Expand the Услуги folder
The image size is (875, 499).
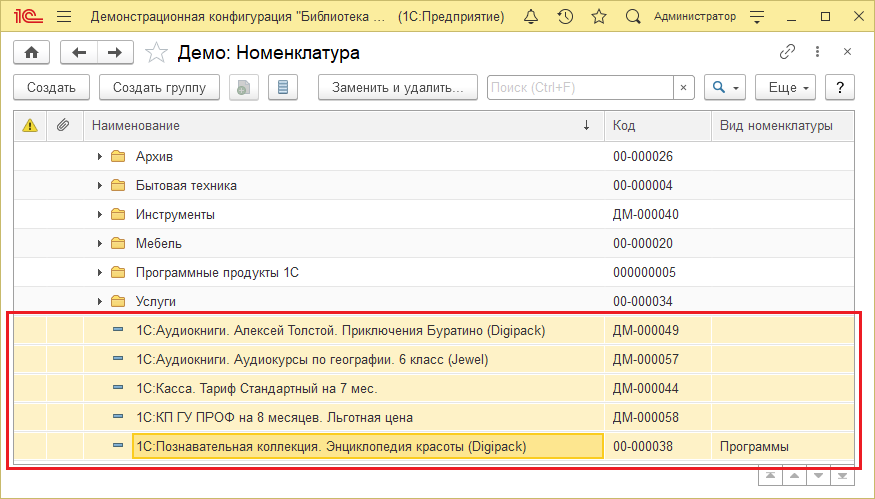[99, 301]
